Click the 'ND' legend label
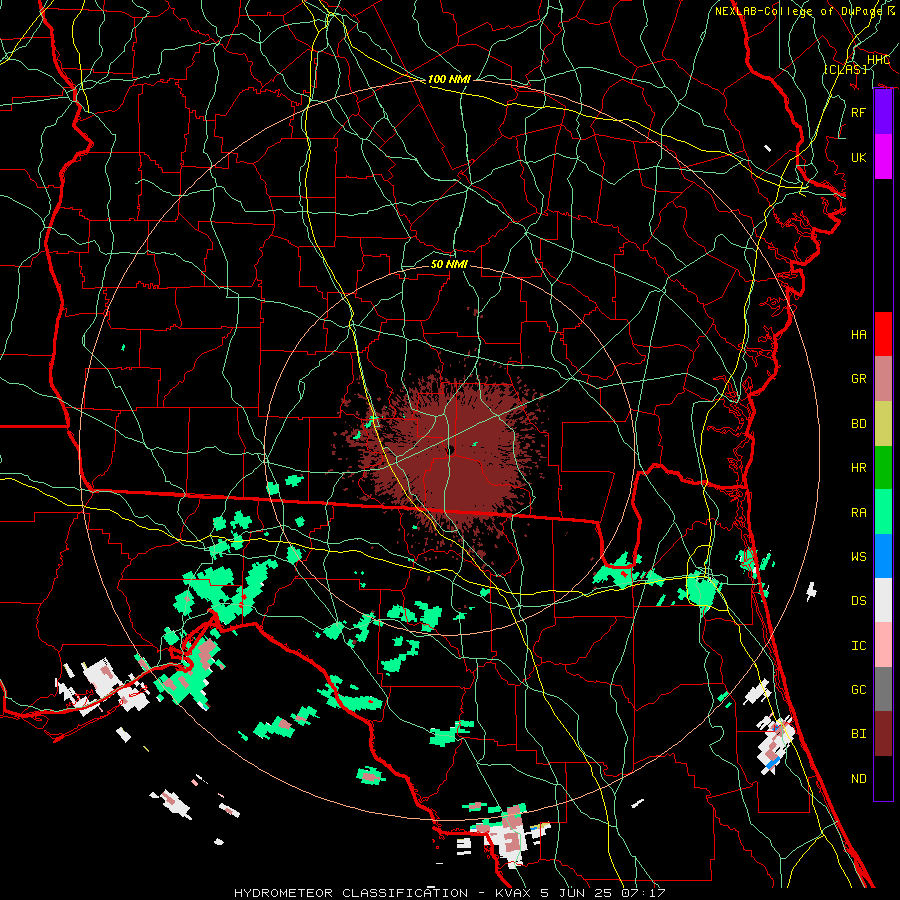Screen dimensions: 900x900 [x=859, y=779]
